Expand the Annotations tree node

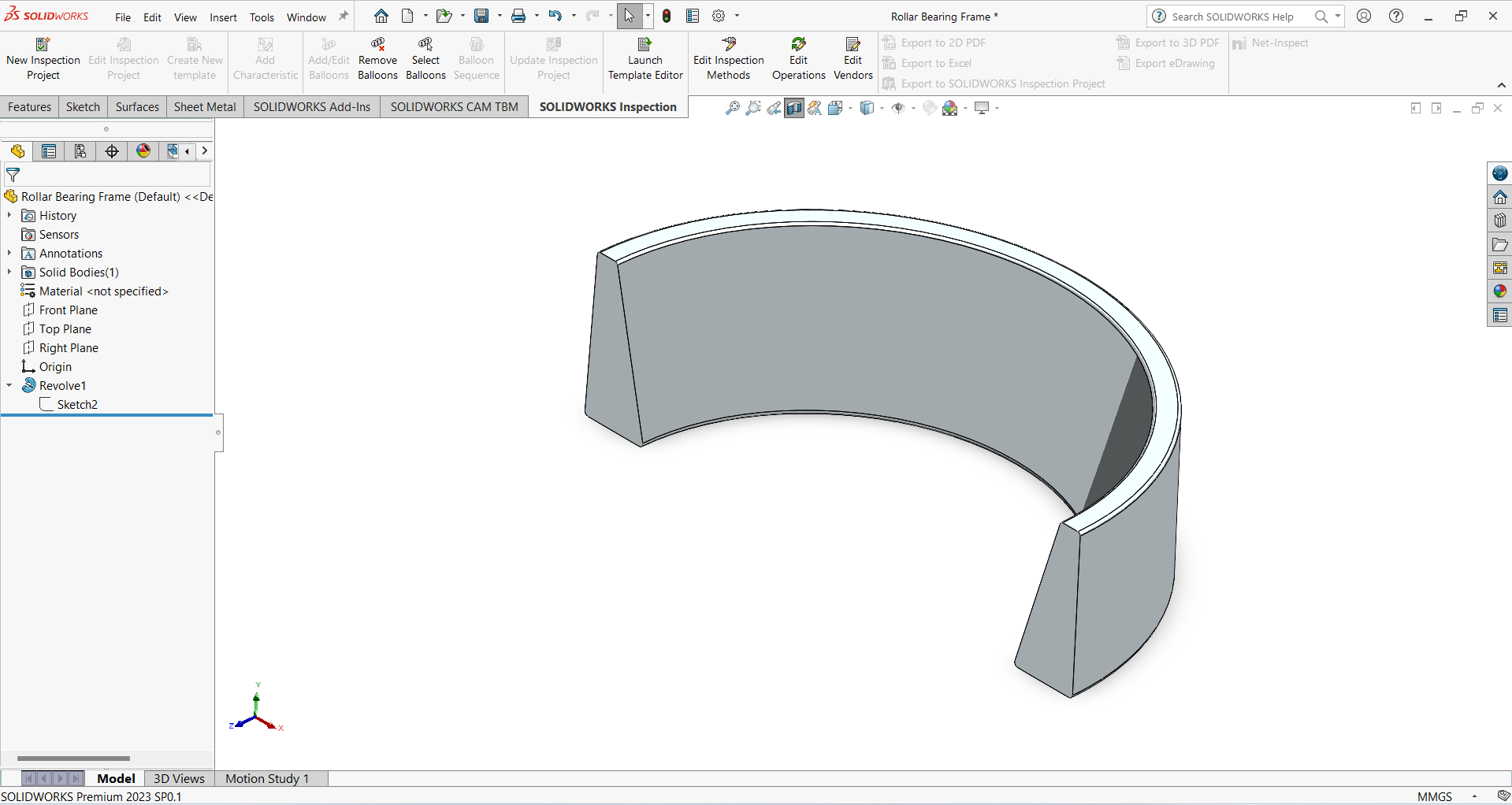[x=9, y=253]
